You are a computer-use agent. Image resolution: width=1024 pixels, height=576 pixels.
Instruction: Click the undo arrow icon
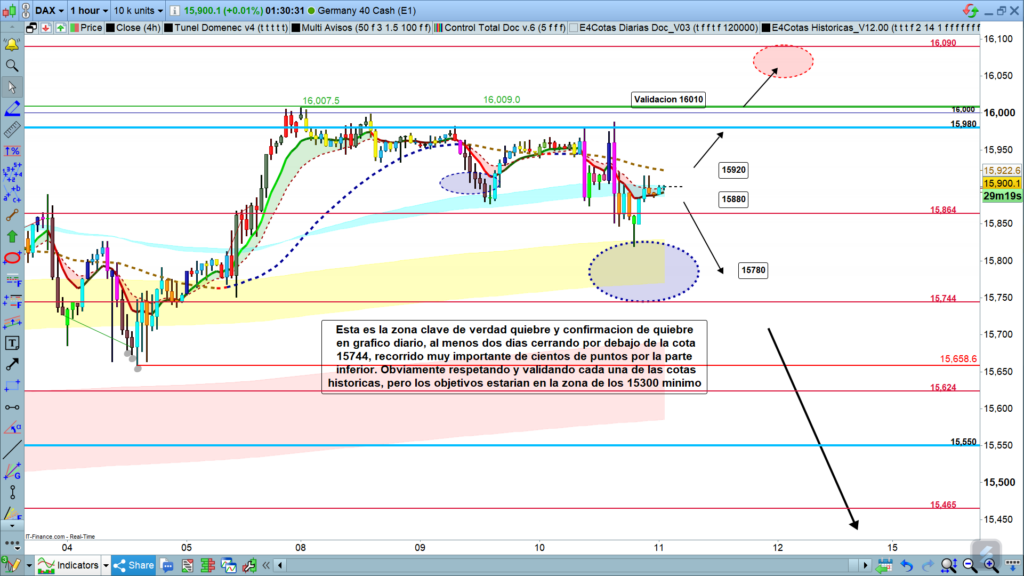pyautogui.click(x=905, y=566)
